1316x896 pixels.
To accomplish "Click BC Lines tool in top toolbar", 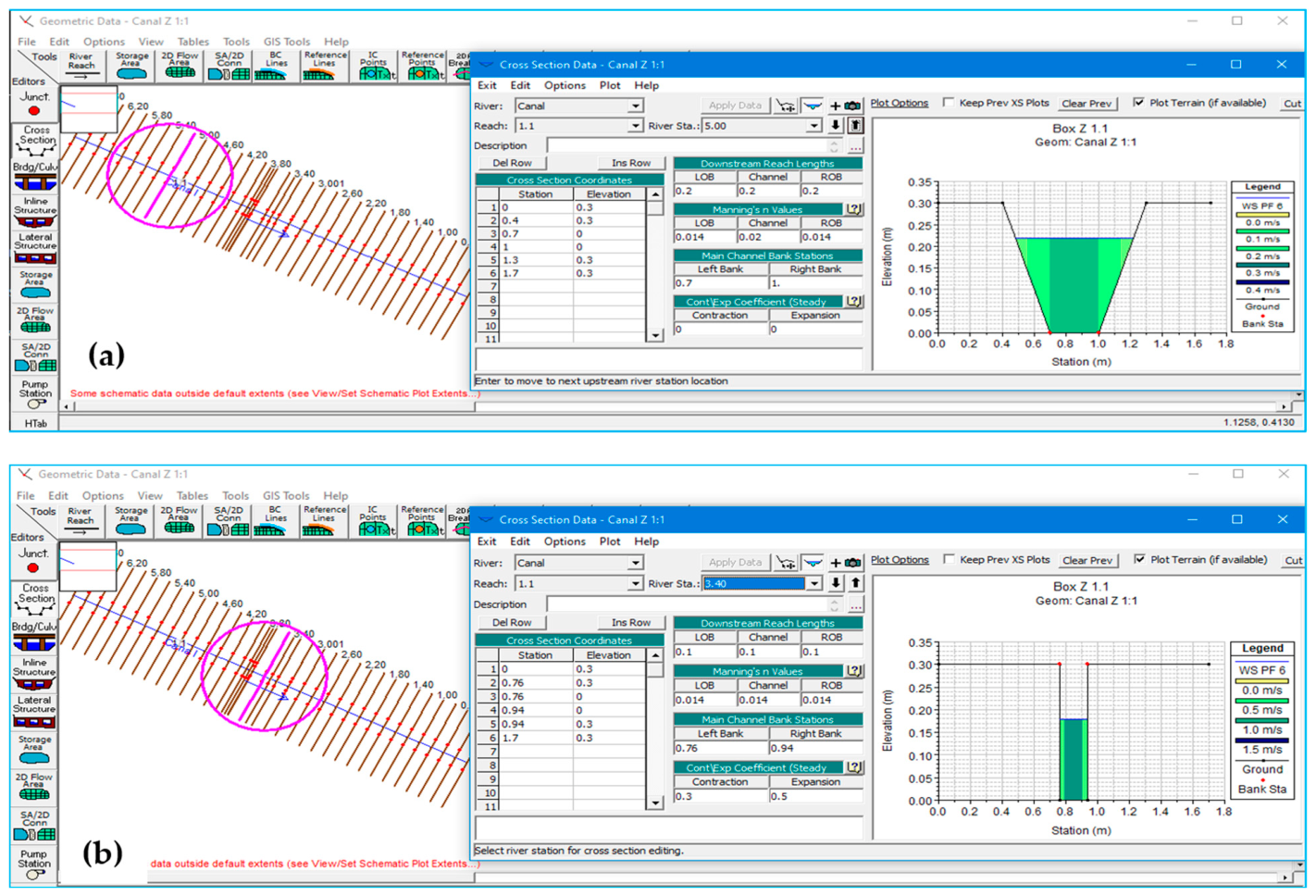I will coord(274,66).
